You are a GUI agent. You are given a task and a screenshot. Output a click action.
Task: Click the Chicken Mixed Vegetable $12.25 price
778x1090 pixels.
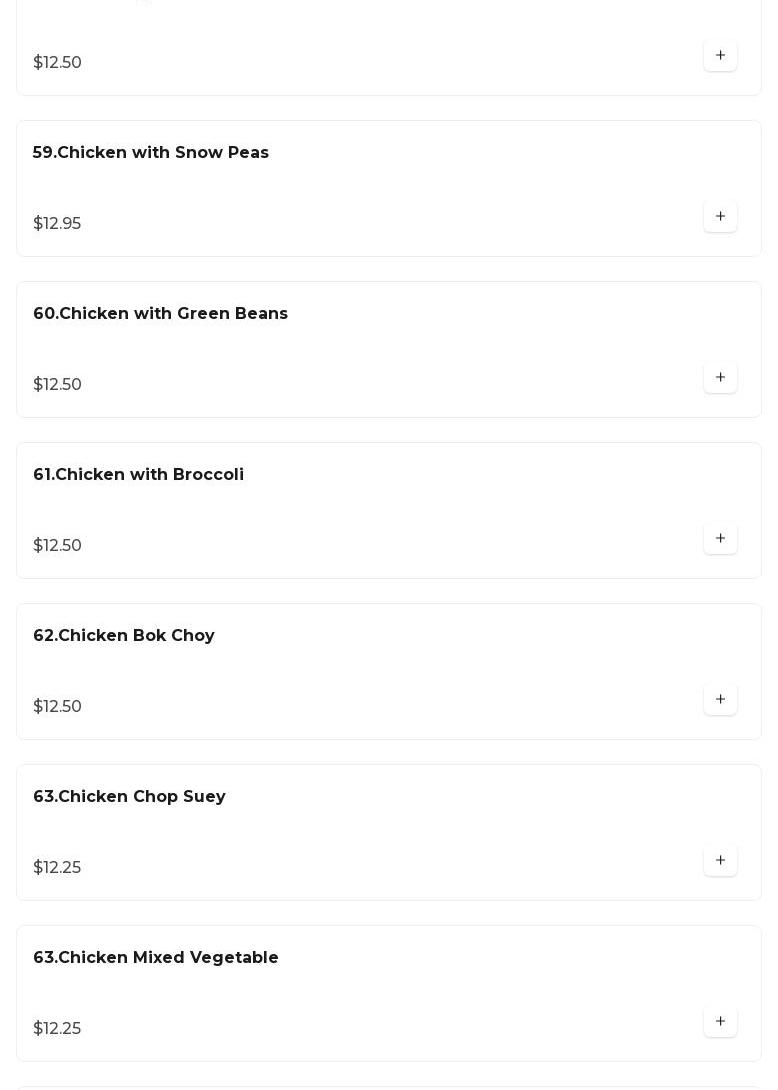pos(57,1029)
